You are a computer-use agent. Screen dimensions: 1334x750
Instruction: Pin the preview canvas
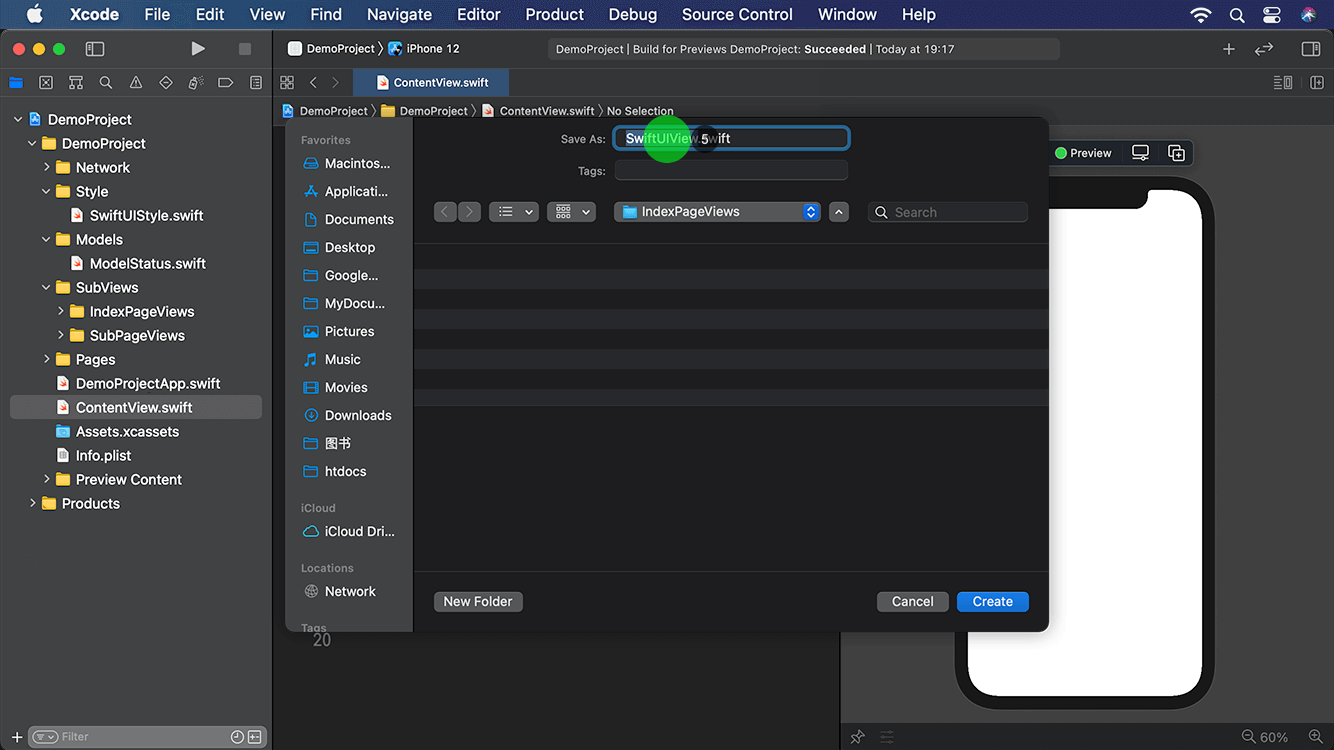pyautogui.click(x=857, y=737)
